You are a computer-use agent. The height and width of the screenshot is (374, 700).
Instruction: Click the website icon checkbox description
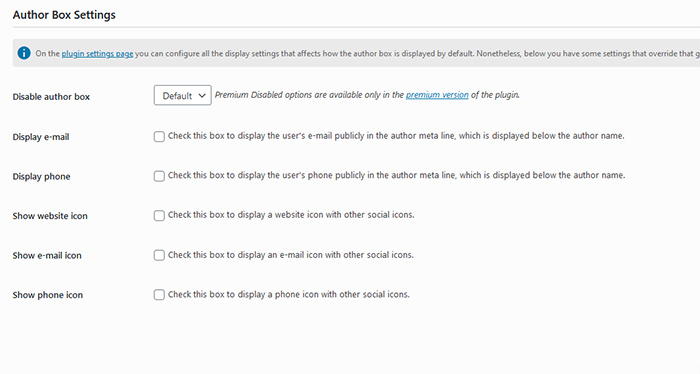pyautogui.click(x=291, y=215)
